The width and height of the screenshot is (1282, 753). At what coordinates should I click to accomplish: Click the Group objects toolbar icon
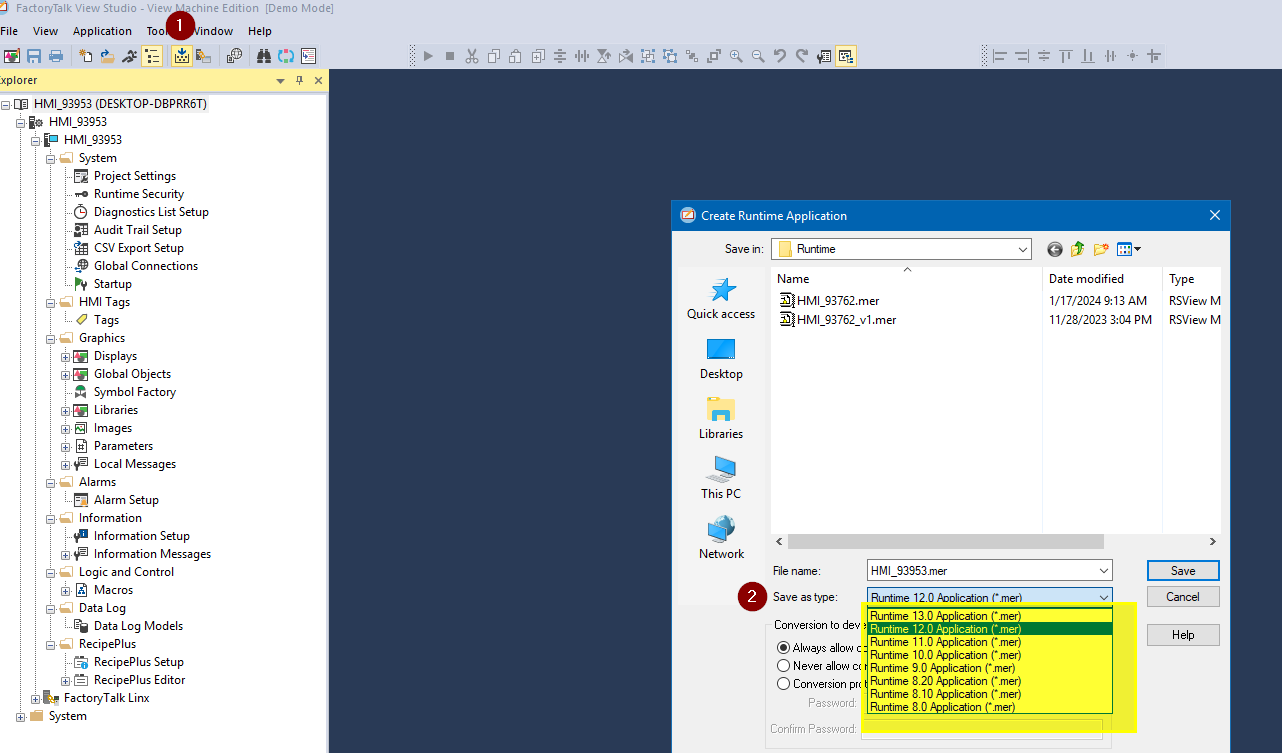click(x=648, y=56)
